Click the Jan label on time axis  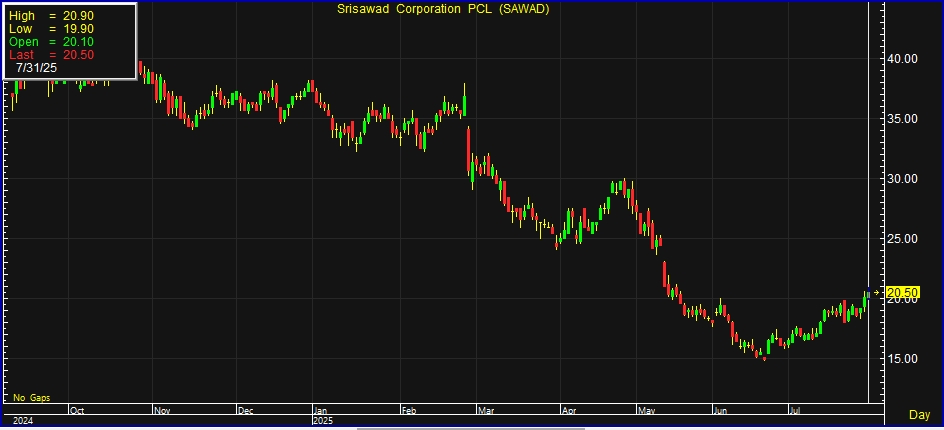click(x=321, y=411)
